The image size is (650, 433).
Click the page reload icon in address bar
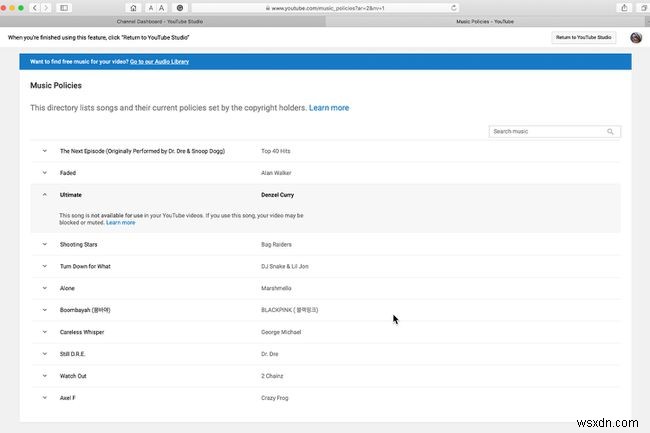click(453, 7)
